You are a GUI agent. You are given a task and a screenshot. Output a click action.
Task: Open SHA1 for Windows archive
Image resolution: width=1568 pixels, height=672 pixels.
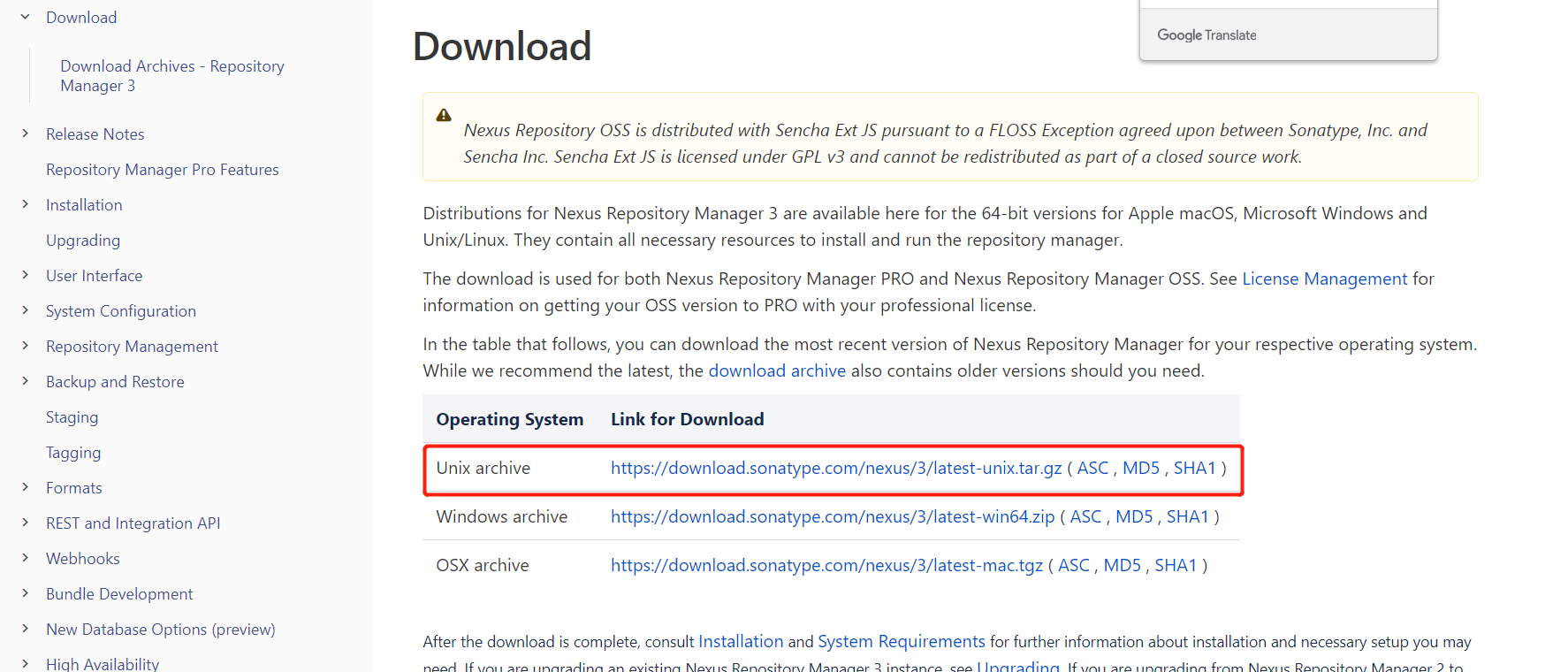[1188, 516]
